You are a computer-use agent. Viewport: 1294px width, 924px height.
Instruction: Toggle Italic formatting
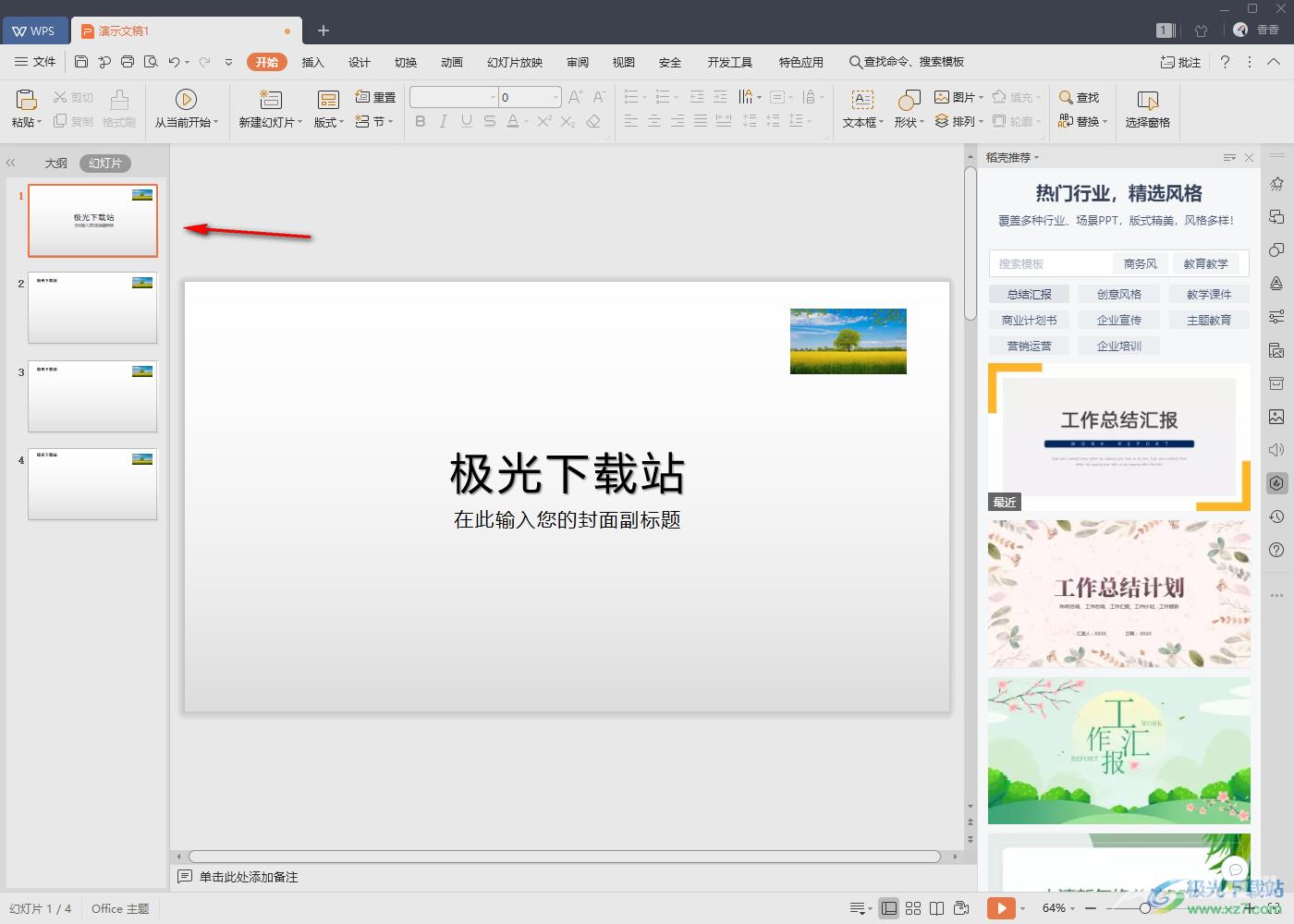coord(444,121)
